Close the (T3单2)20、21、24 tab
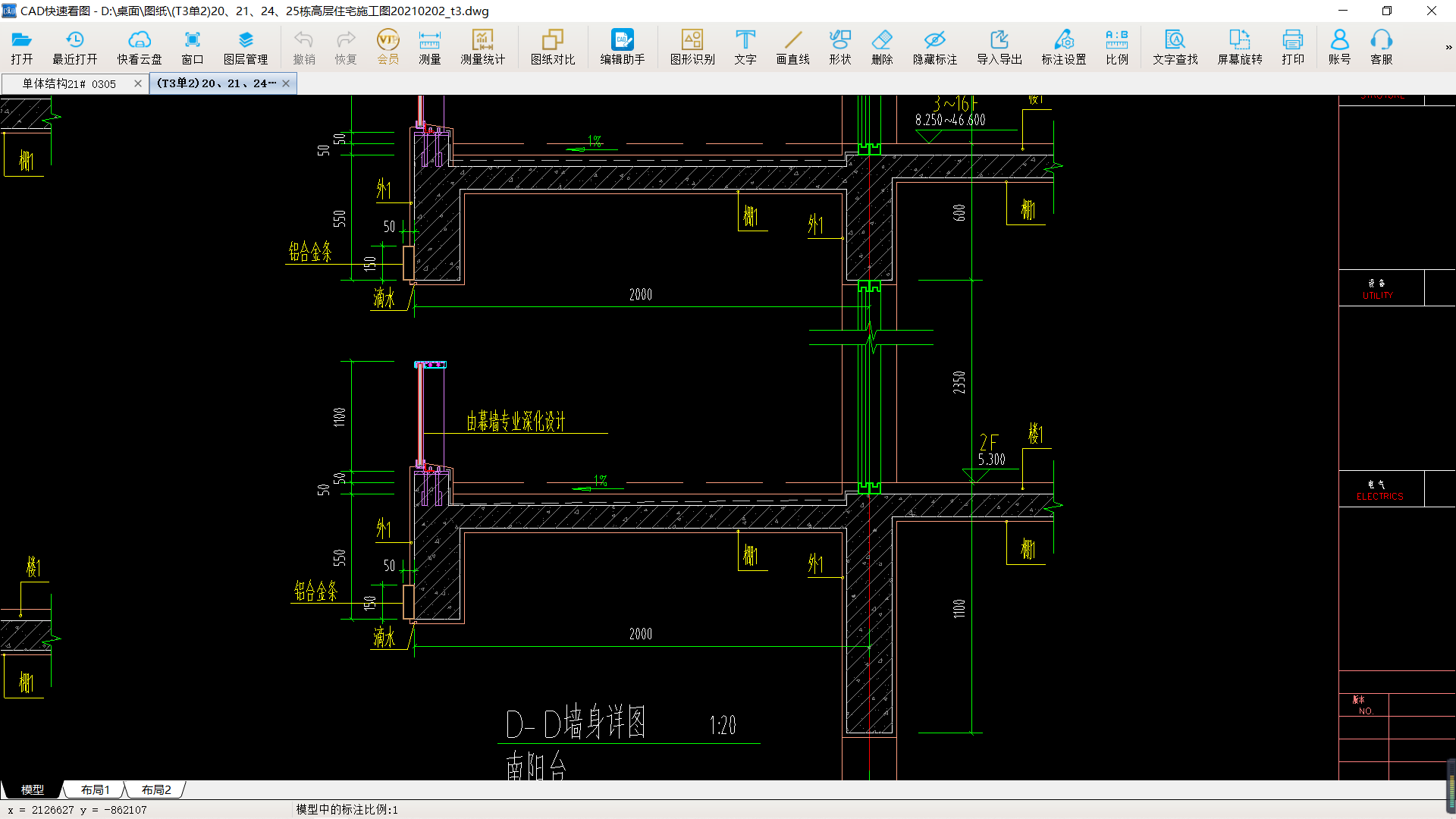1456x819 pixels. tap(286, 83)
